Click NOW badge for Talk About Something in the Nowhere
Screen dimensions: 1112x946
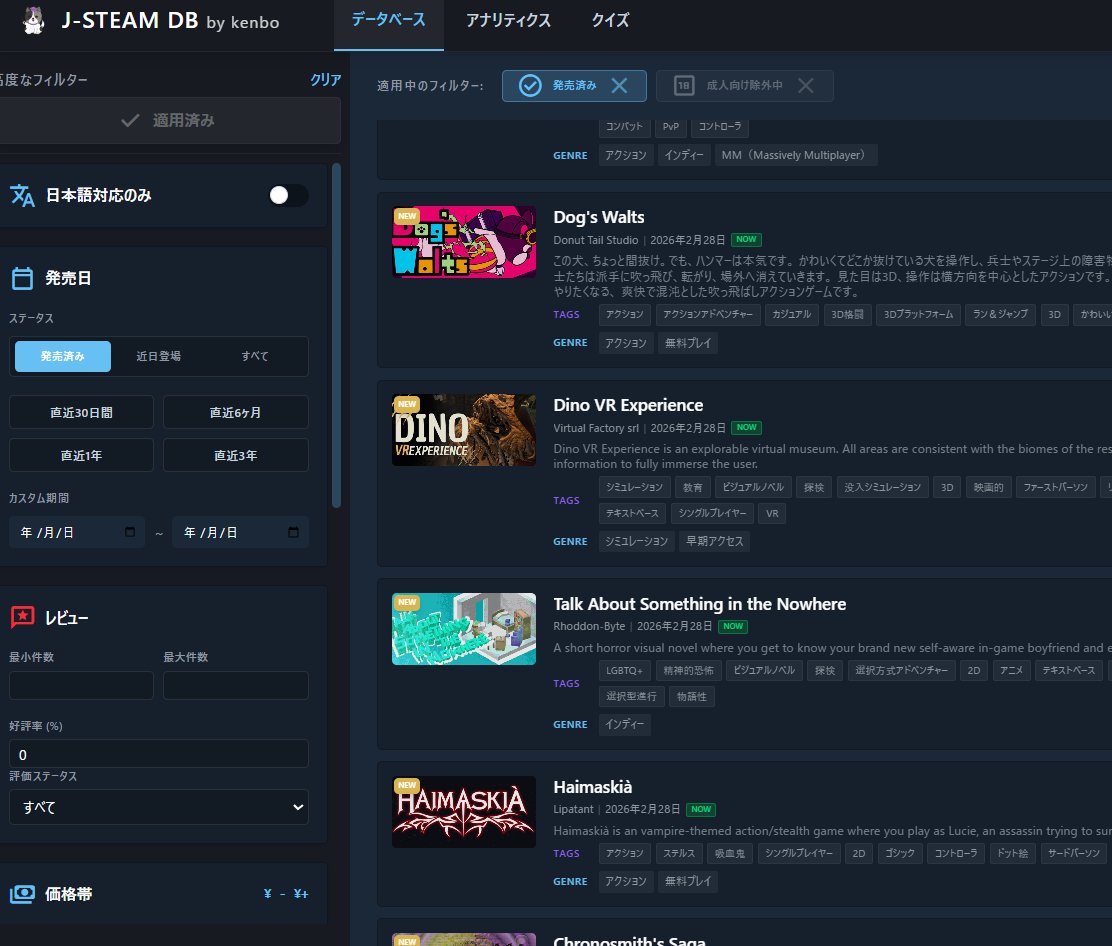click(733, 626)
